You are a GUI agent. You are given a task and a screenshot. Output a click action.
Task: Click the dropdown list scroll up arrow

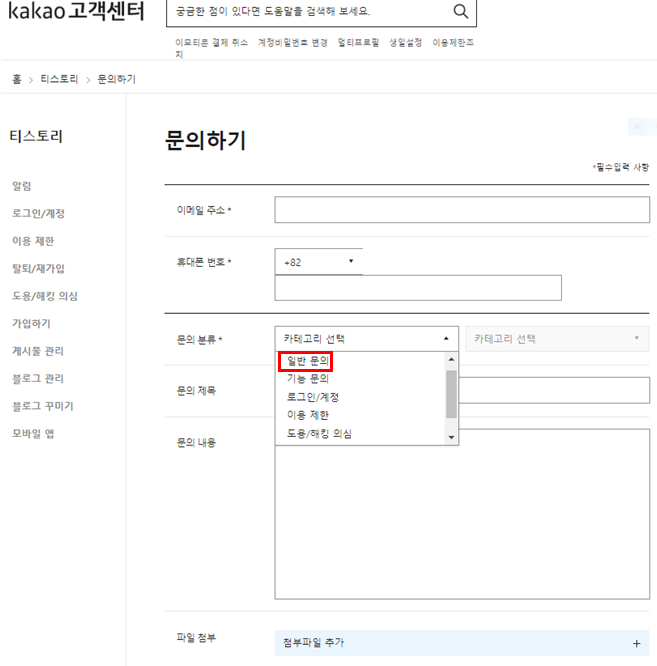click(451, 359)
